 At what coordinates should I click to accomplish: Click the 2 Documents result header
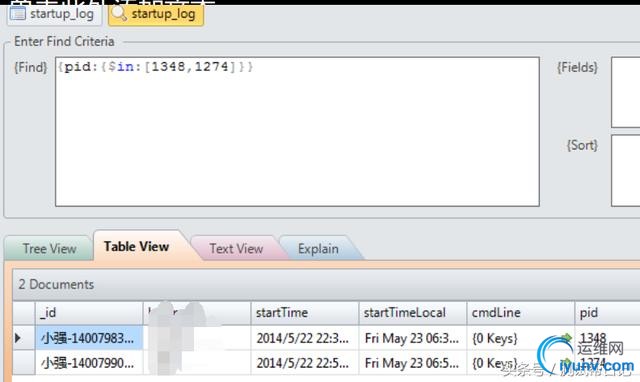[326, 284]
